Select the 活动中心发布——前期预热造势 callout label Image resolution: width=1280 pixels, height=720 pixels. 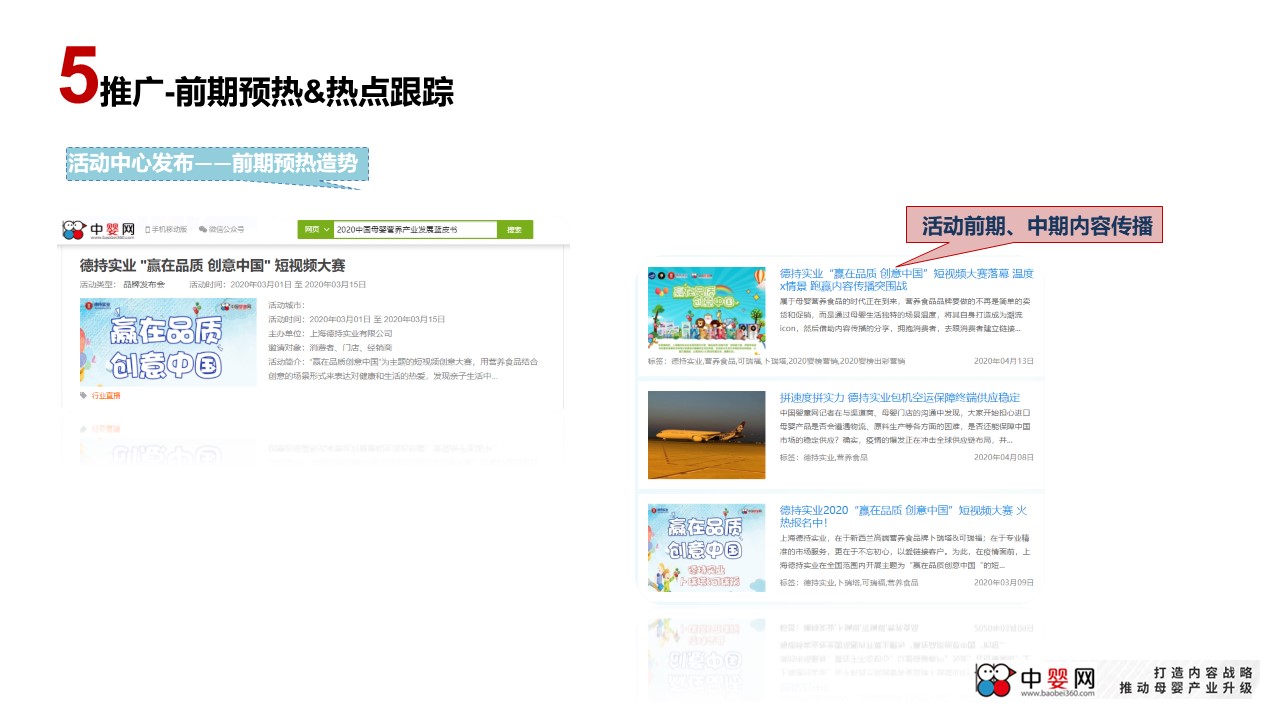tap(217, 164)
